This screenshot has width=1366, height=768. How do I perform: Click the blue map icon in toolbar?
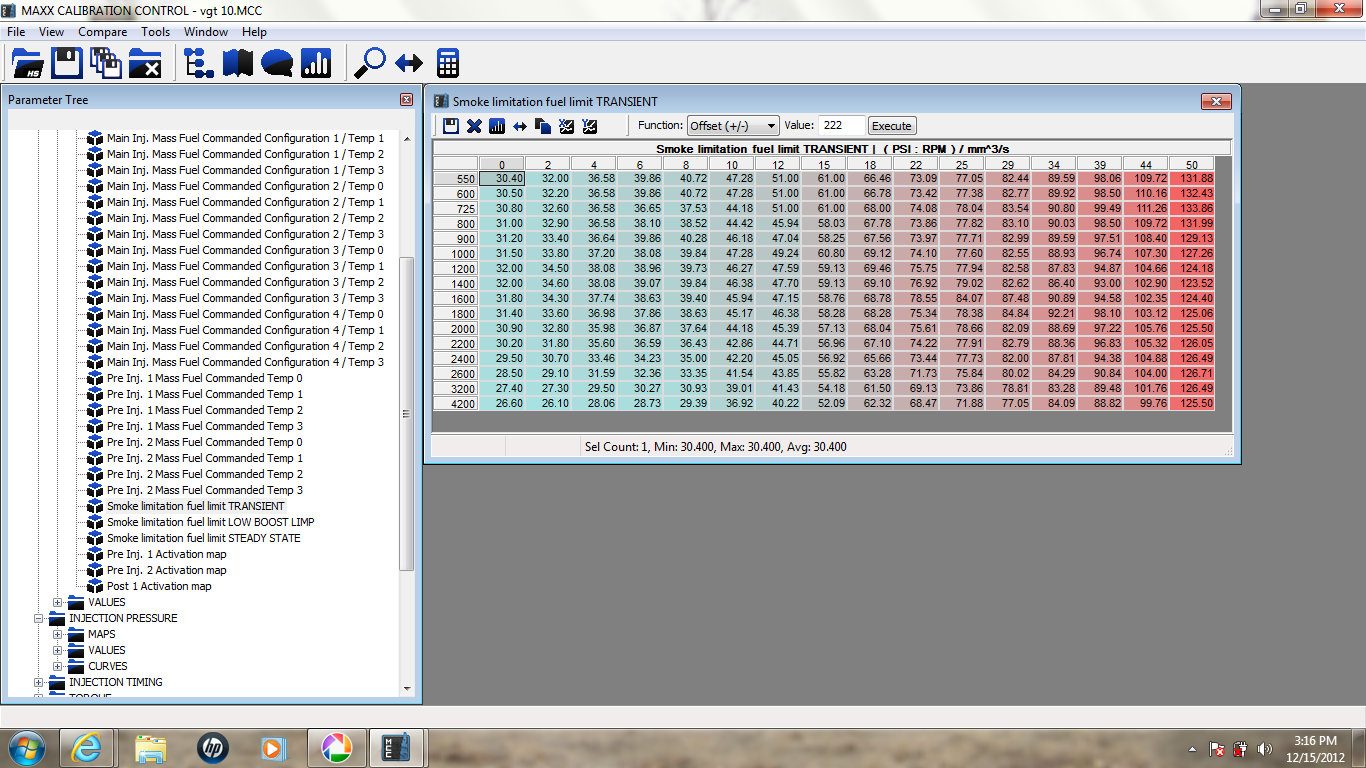tap(238, 64)
